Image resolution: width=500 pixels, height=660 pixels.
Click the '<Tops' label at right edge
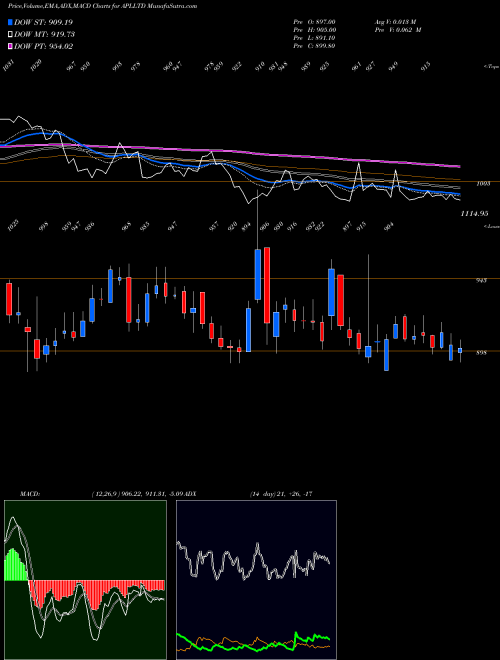pos(491,67)
